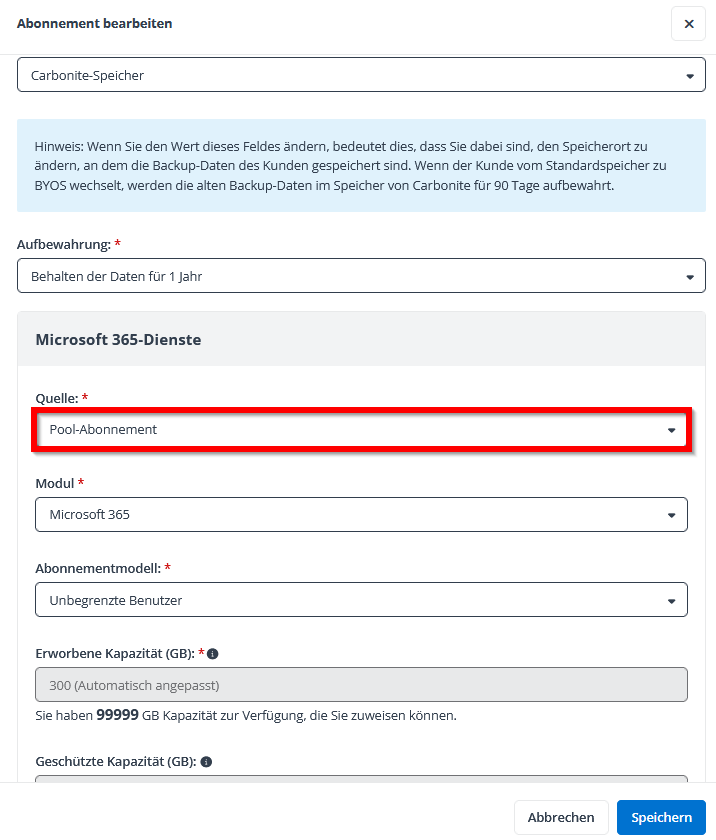Click the Aufbewahrung field label

tap(63, 244)
